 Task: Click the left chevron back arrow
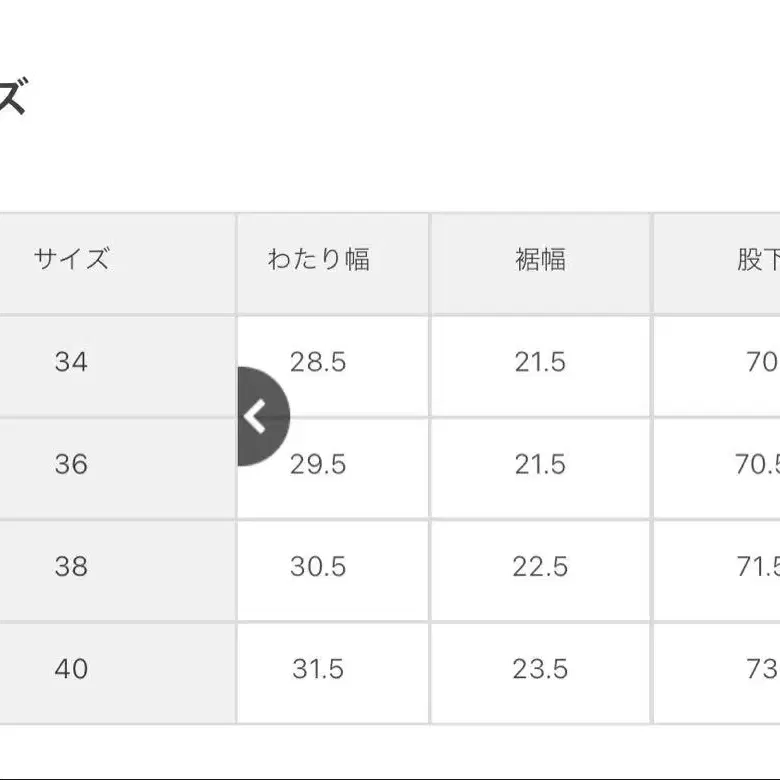(x=258, y=417)
